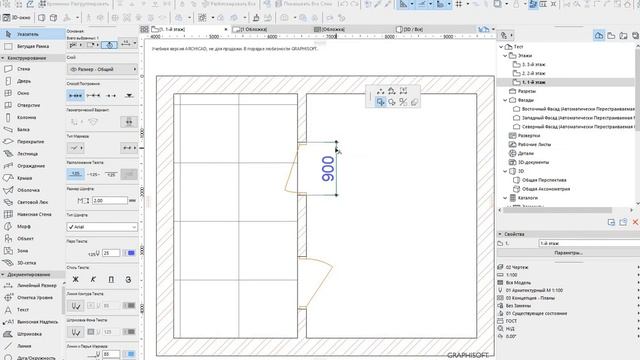Collapse the Свойства properties section
The width and height of the screenshot is (640, 360).
click(500, 234)
